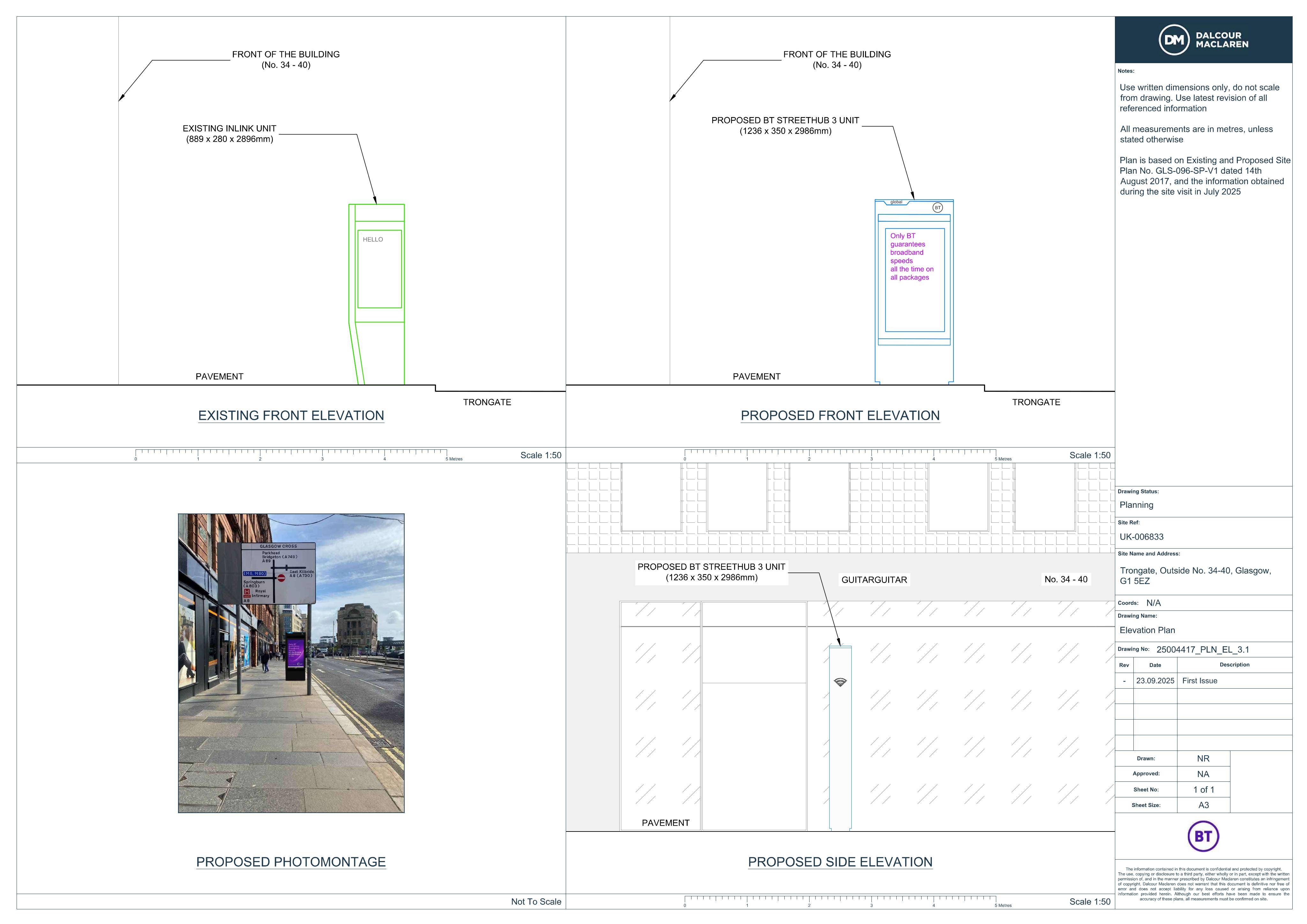Click 'Not To Scale' note under the photomontage

(536, 901)
